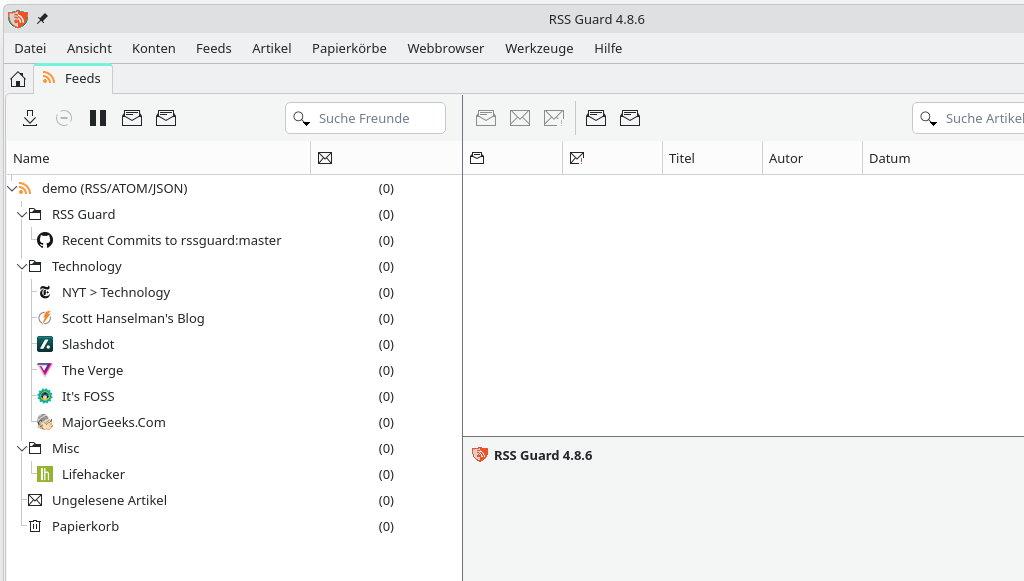
Task: Click the second envelope icon in feed toolbar
Action: [x=166, y=118]
